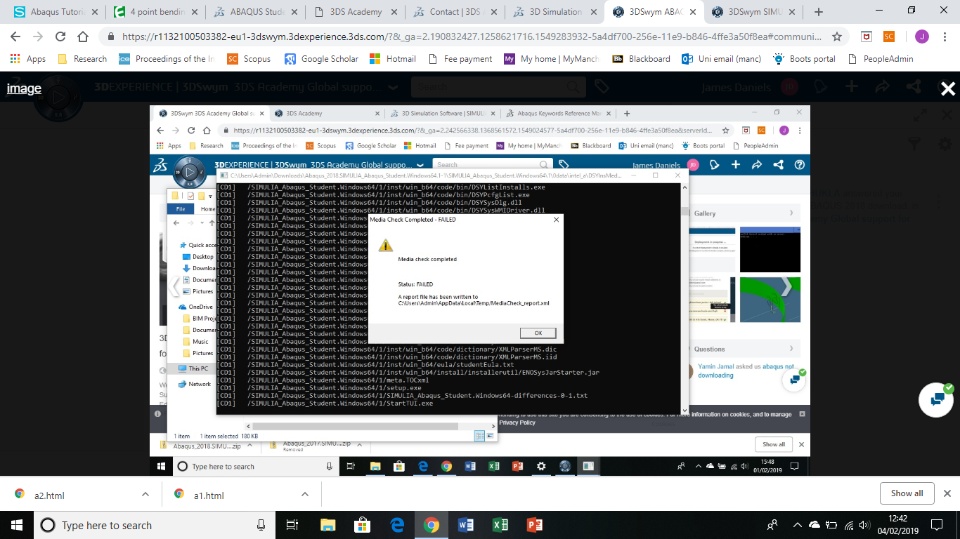Open the PeopleAdmin bookmark
Image resolution: width=960 pixels, height=539 pixels.
click(880, 59)
